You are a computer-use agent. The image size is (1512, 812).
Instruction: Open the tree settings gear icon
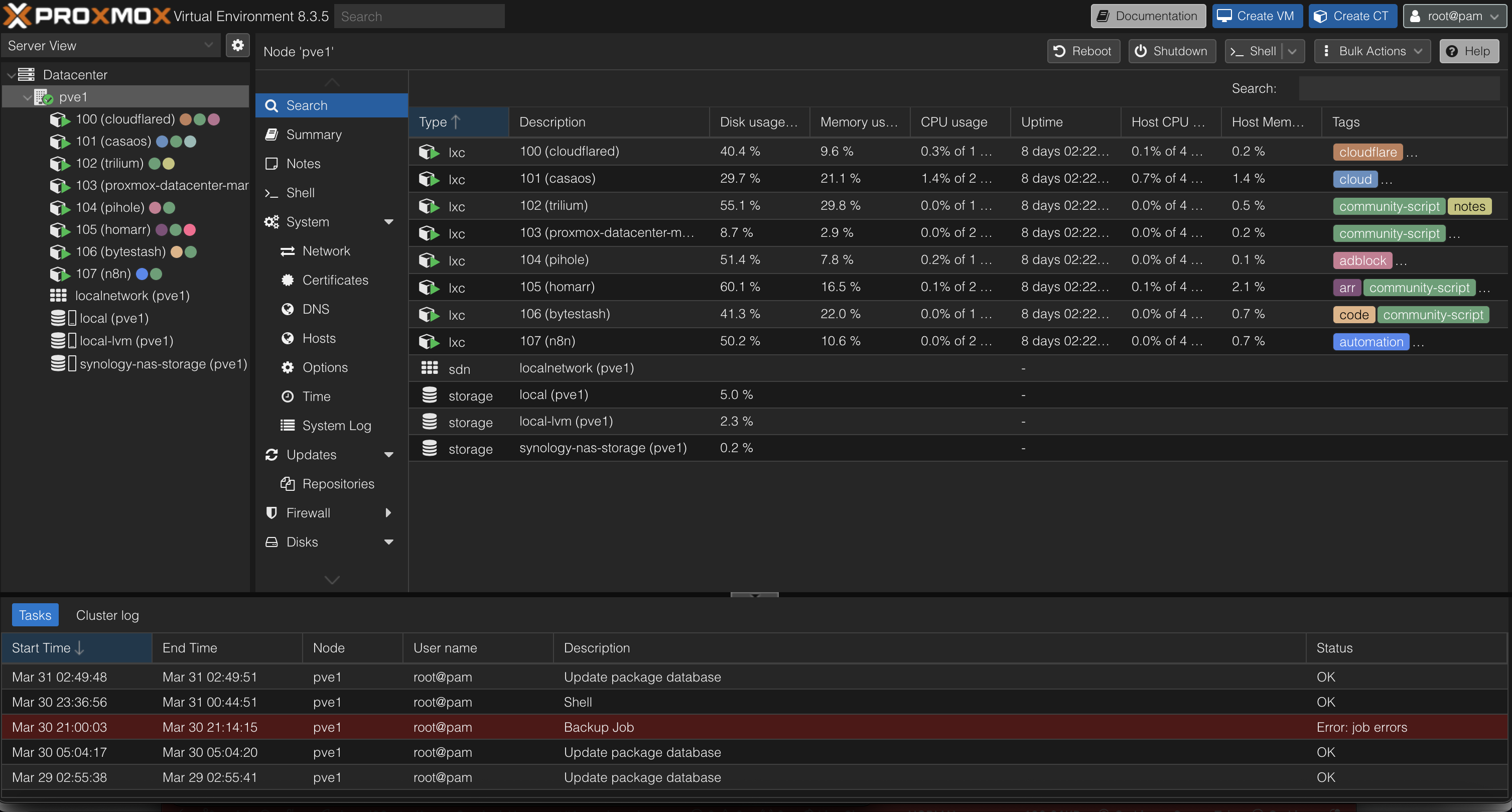(238, 45)
